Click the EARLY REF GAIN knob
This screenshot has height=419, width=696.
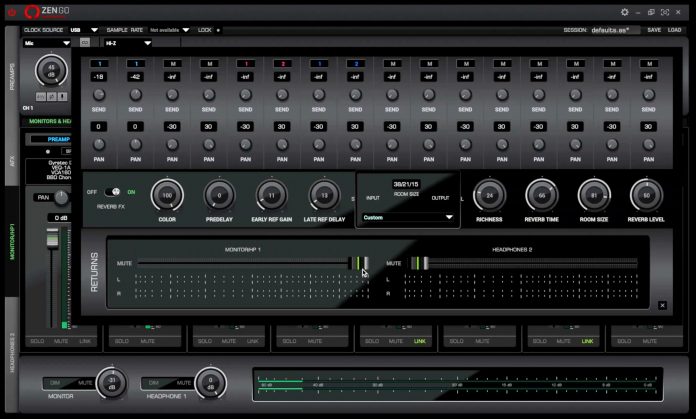click(271, 195)
